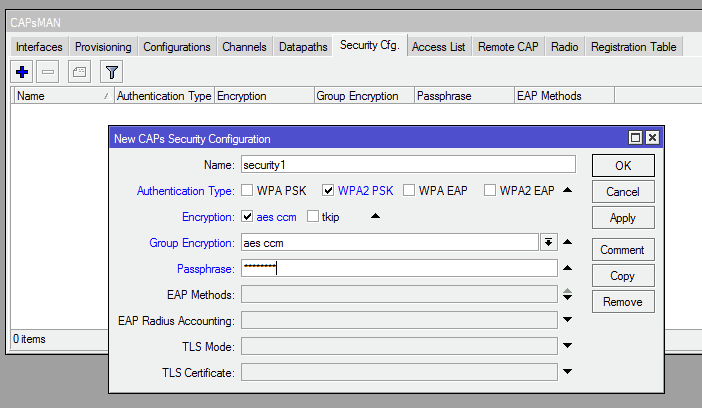Screen dimensions: 702x408
Task: Click the Comment toolbar icon
Action: pyautogui.click(x=79, y=72)
